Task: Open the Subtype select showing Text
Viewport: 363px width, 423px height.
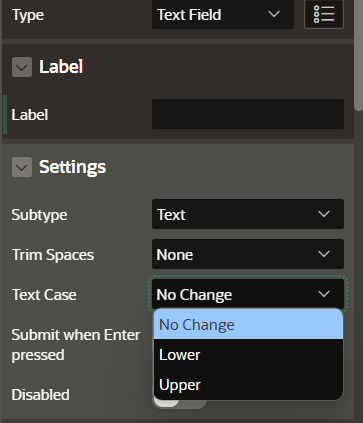Action: [248, 214]
